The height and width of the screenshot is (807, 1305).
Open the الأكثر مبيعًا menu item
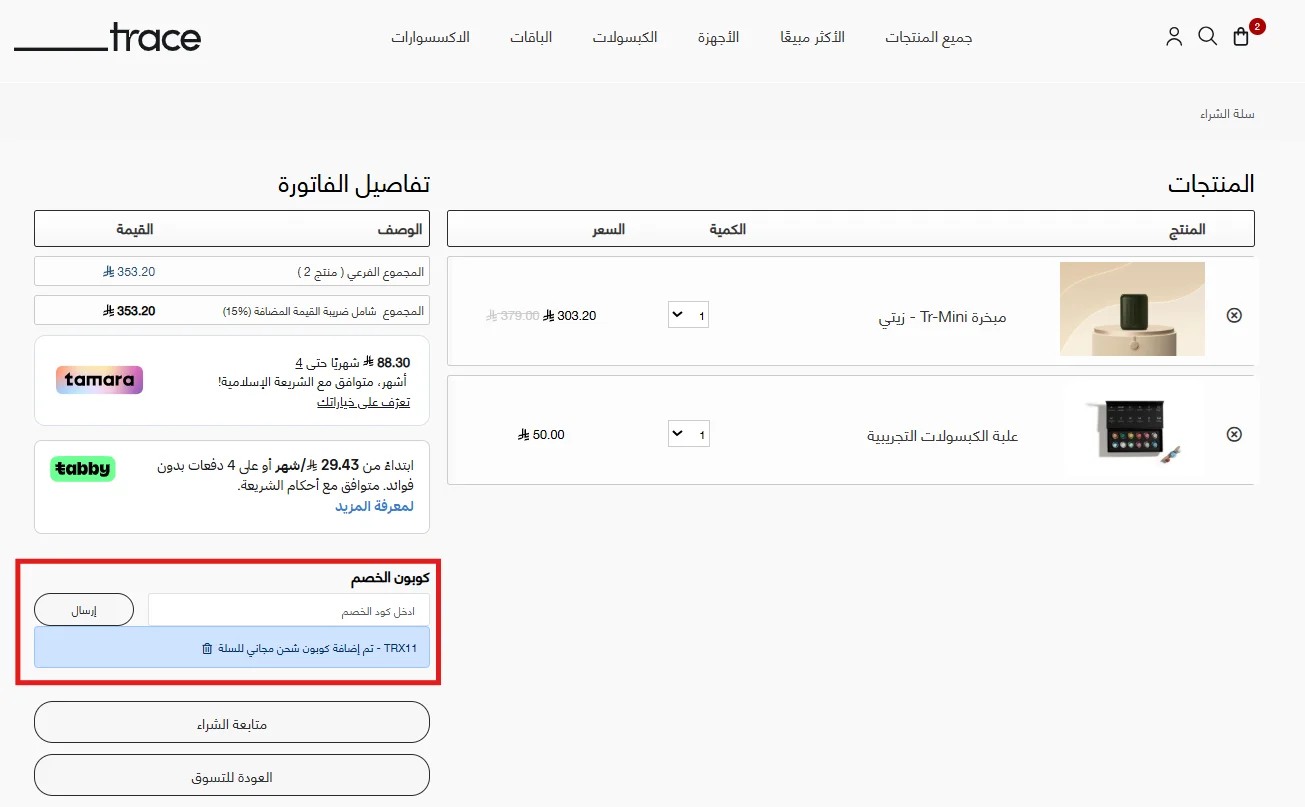pos(812,38)
